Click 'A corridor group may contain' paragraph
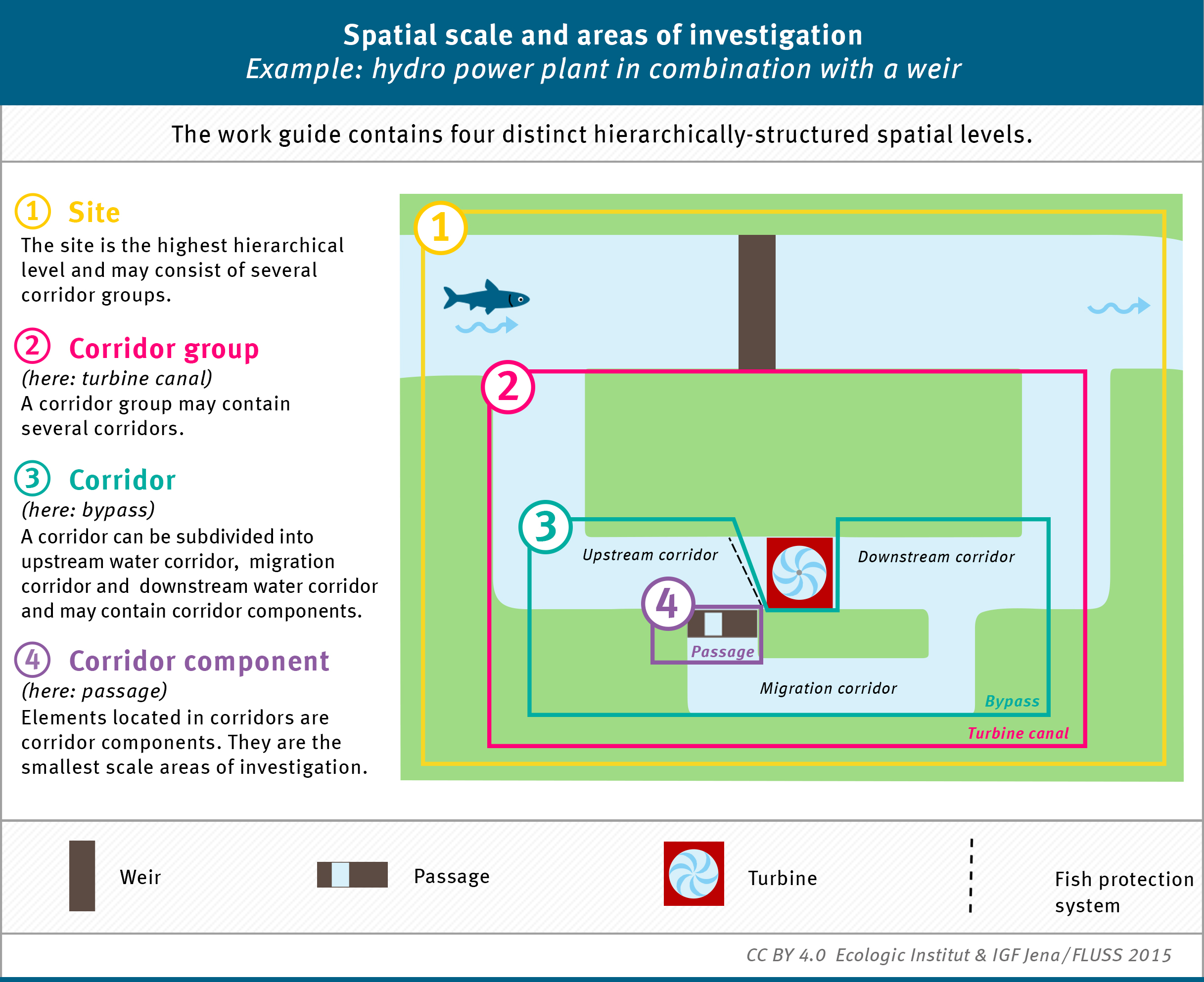 coord(156,416)
